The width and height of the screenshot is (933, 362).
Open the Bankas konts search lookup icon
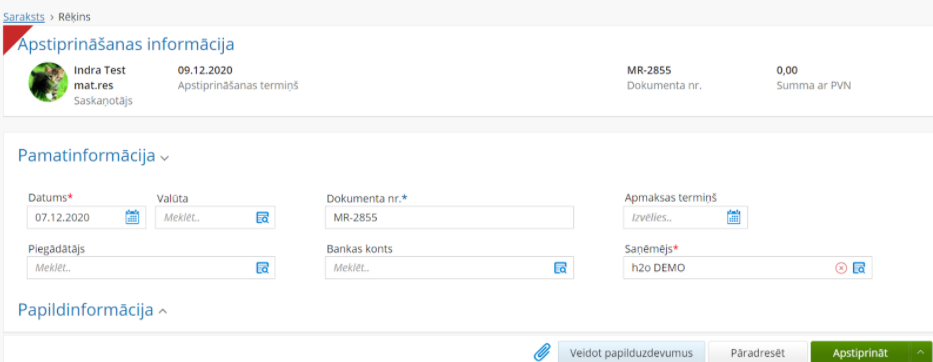[x=561, y=268]
